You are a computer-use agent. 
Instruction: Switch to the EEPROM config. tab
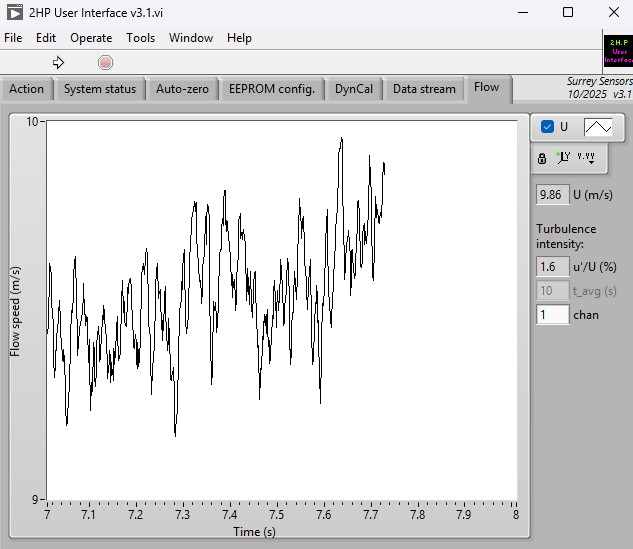coord(272,89)
